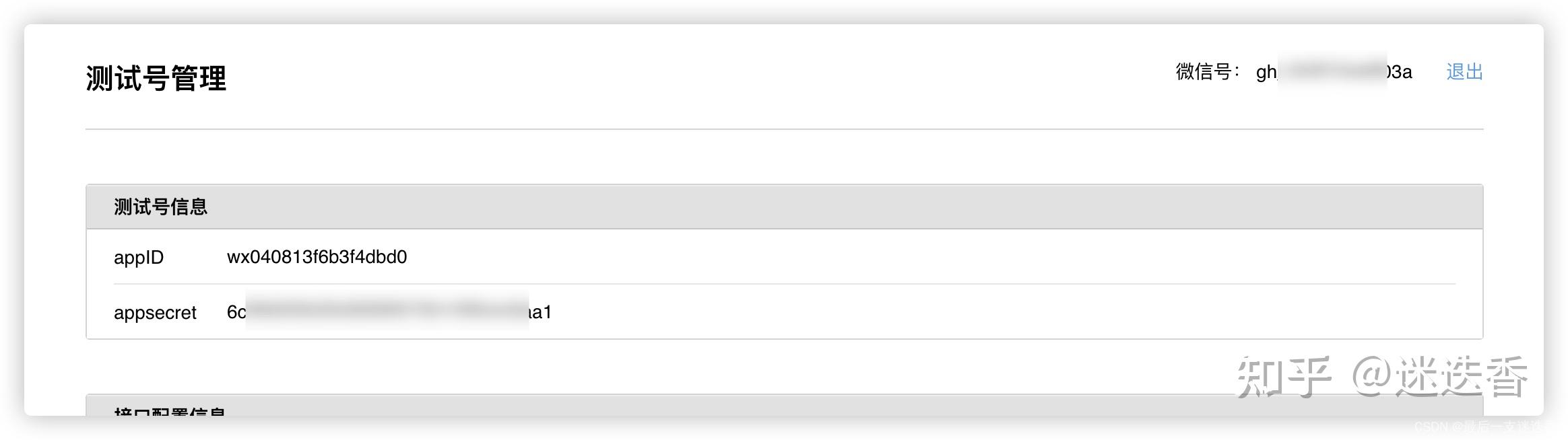
Task: Click the 测试号信息 section header
Action: click(x=160, y=207)
